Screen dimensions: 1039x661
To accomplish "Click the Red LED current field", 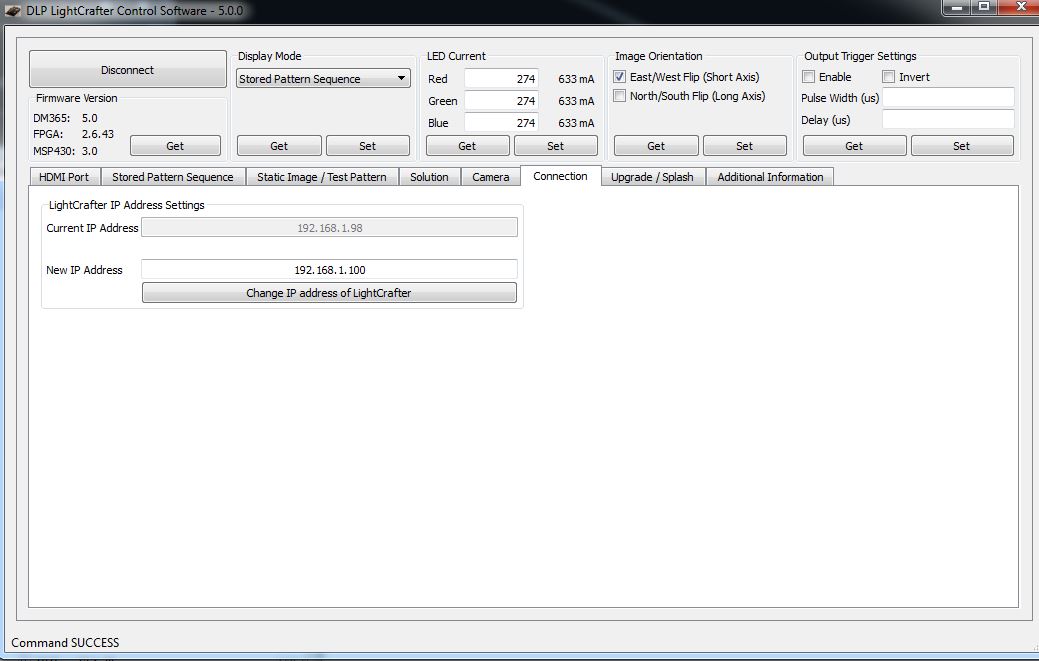I will pos(501,78).
